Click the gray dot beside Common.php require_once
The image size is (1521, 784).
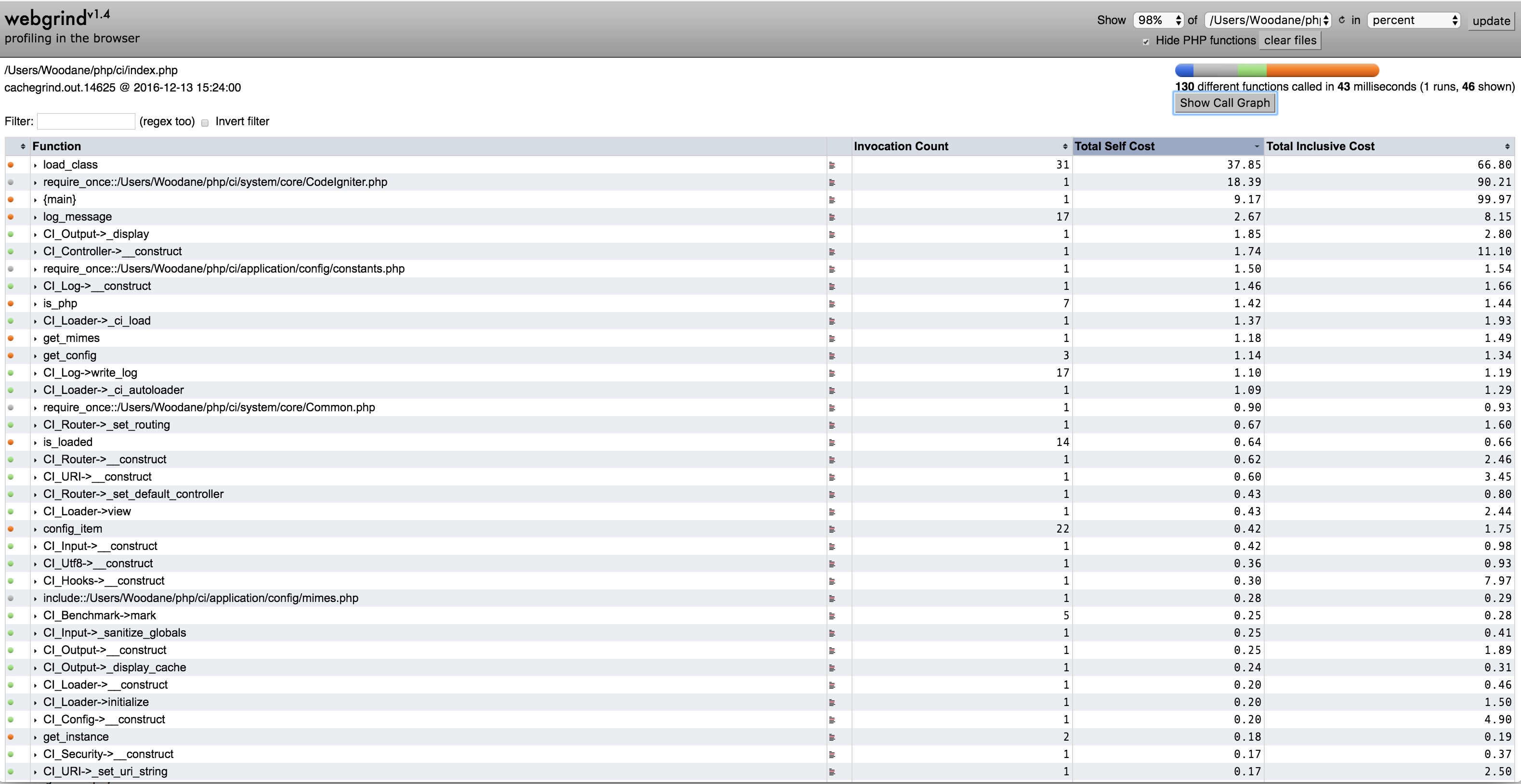(x=11, y=407)
